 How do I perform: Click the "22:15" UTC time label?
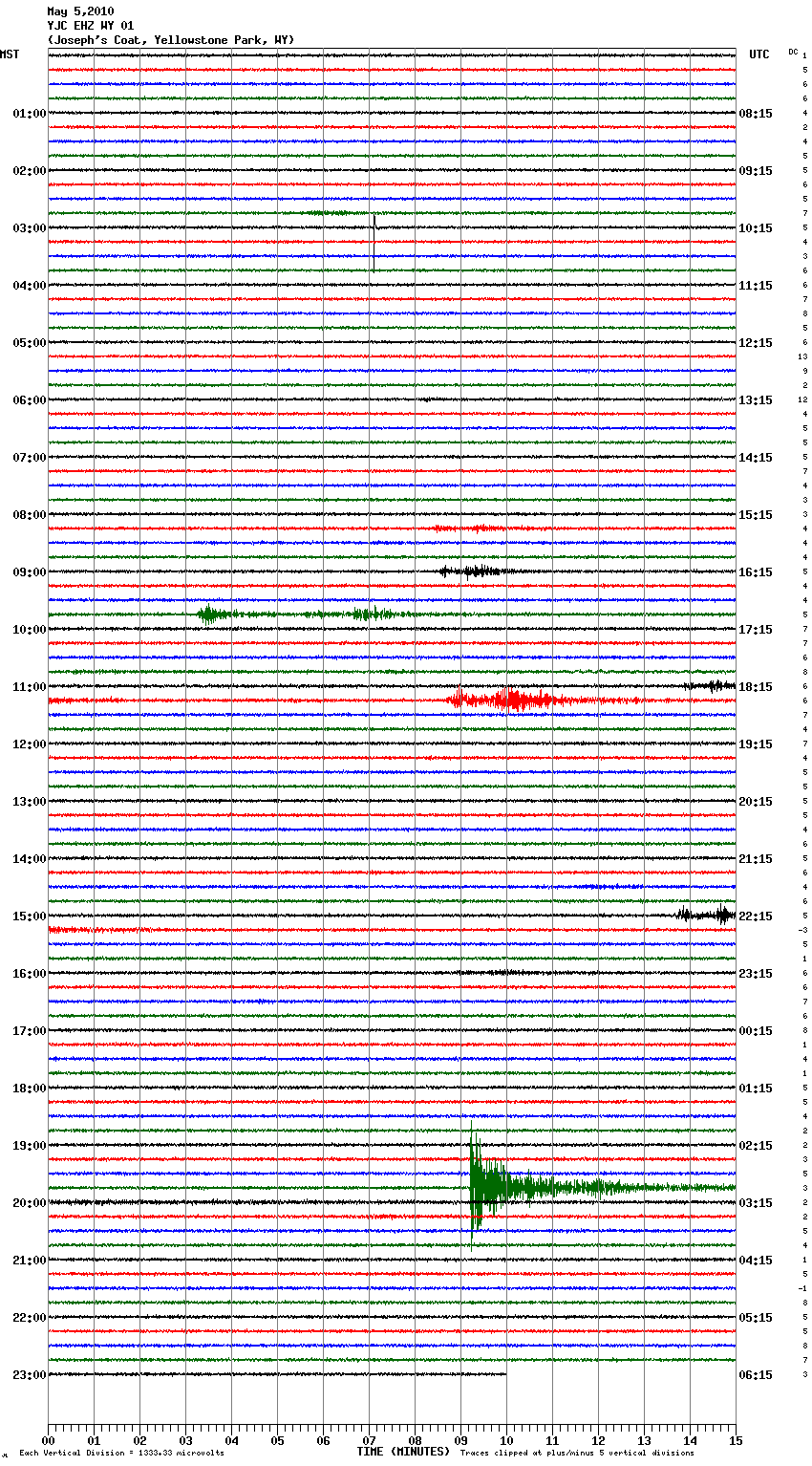[756, 916]
